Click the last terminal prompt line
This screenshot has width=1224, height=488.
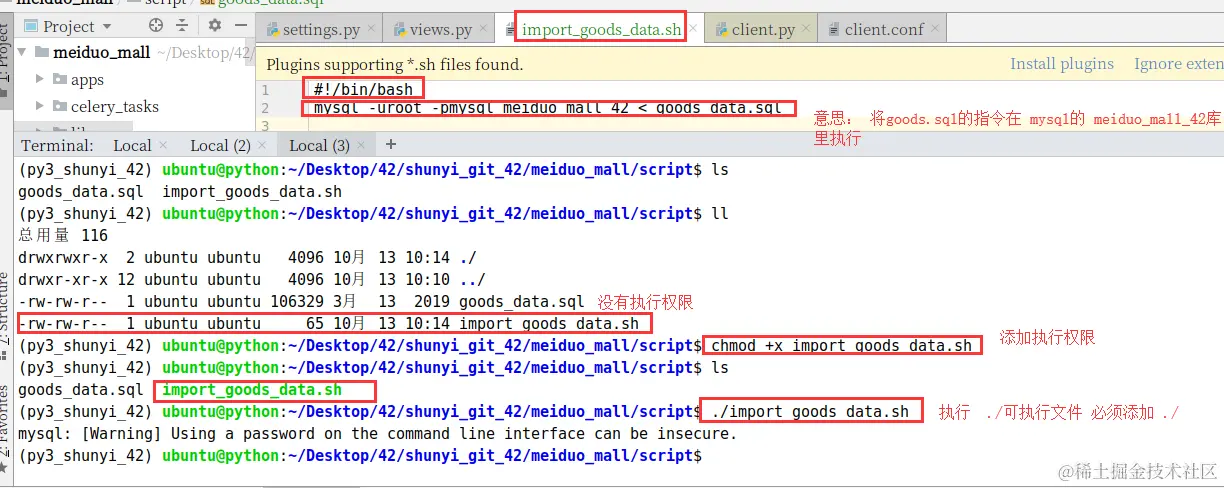(360, 456)
